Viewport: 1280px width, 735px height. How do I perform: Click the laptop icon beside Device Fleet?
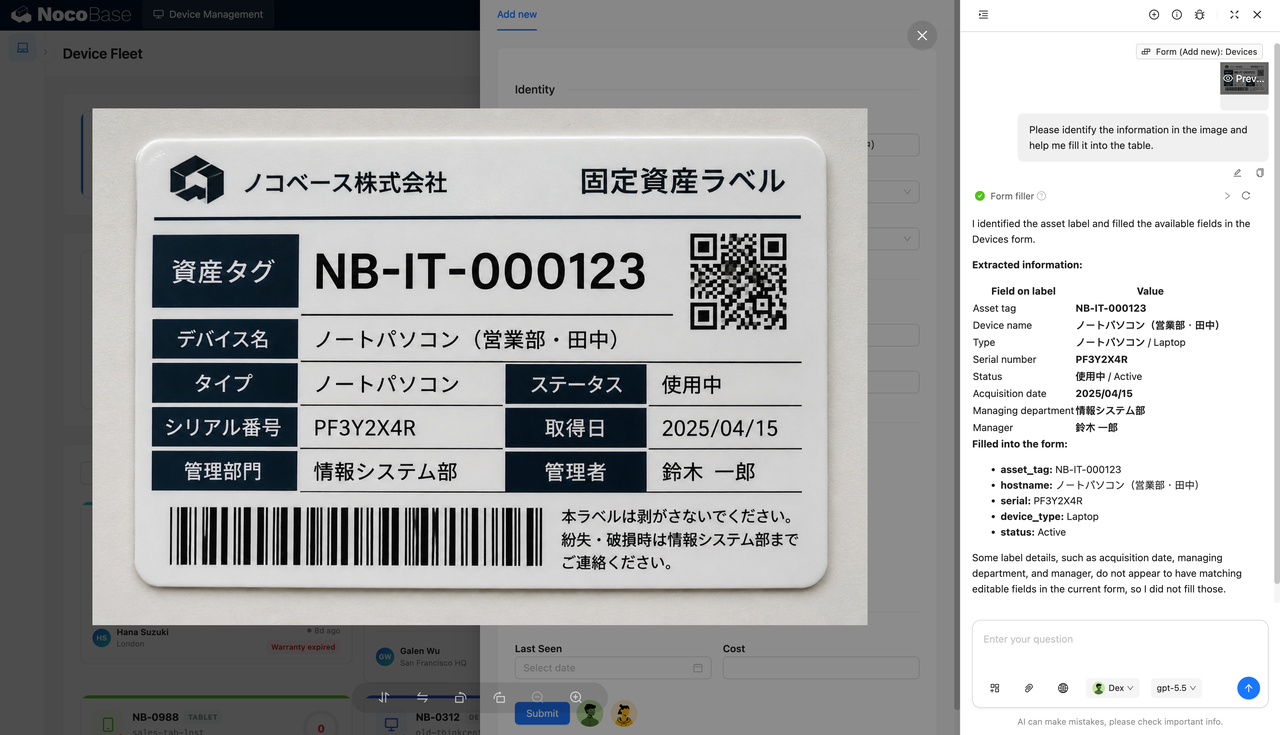23,48
